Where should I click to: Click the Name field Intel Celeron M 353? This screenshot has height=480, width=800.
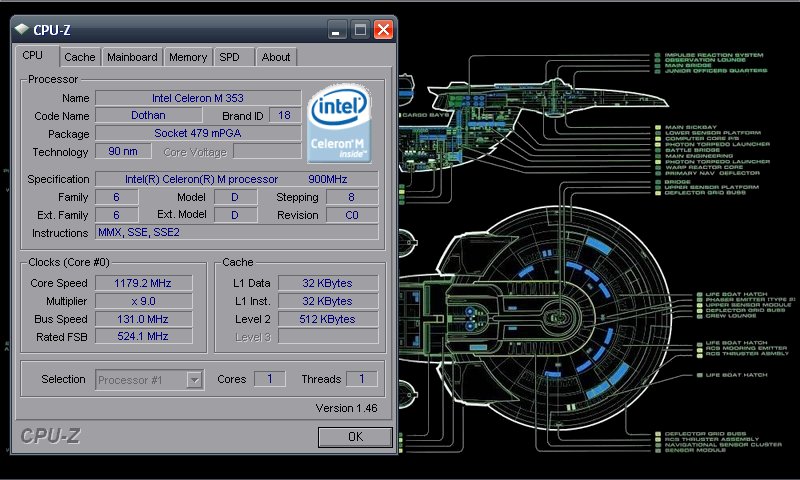pos(198,98)
